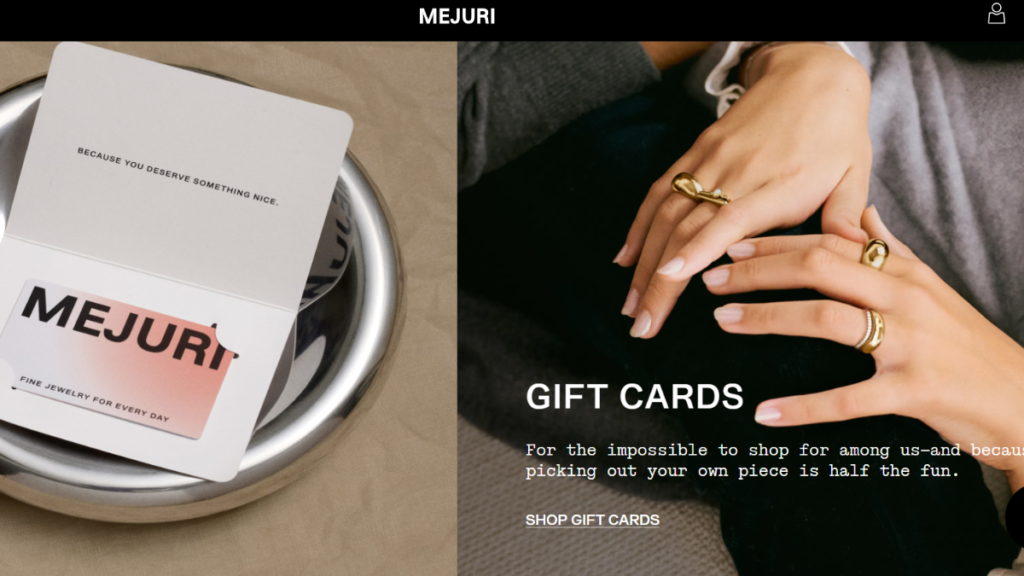Click 'Fine jewelry for every day' tagline
Image resolution: width=1024 pixels, height=576 pixels.
(x=95, y=399)
